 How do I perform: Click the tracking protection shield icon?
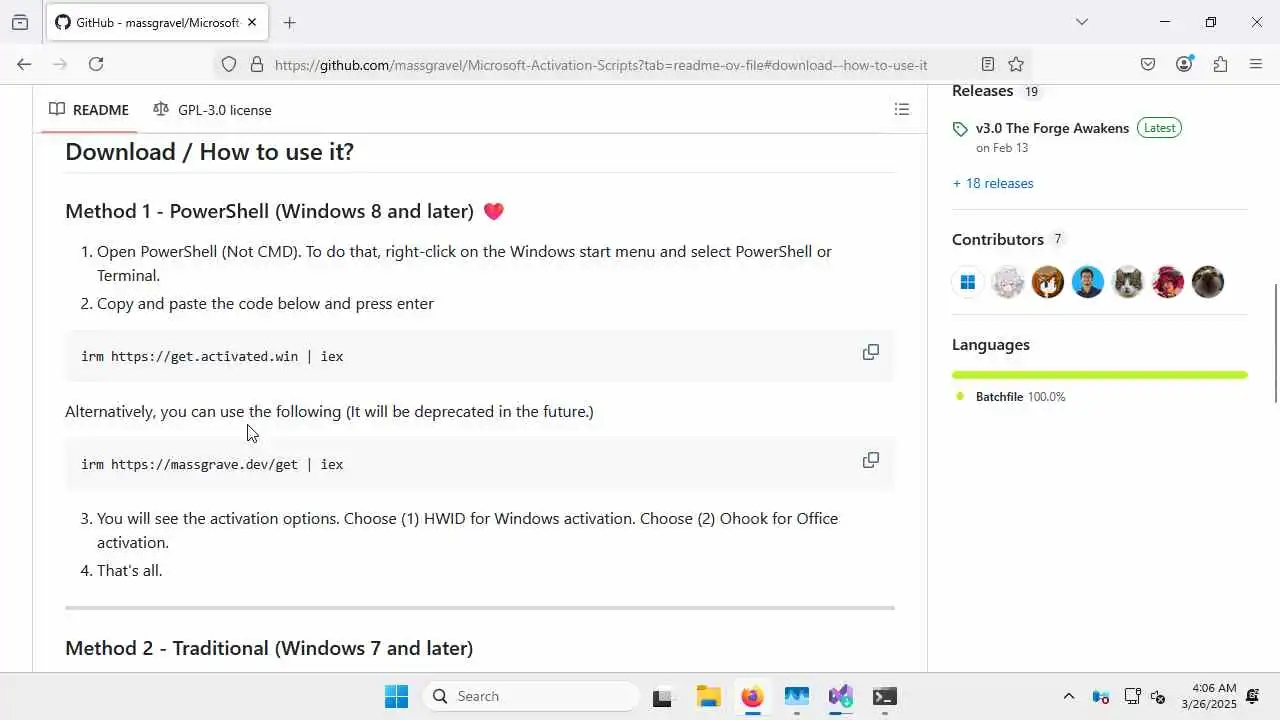pyautogui.click(x=229, y=64)
